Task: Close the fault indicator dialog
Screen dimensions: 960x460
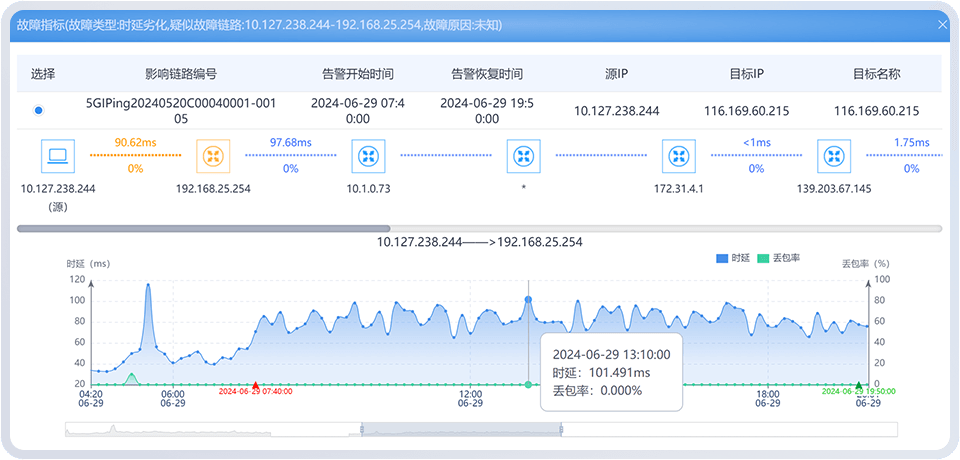Action: point(942,24)
